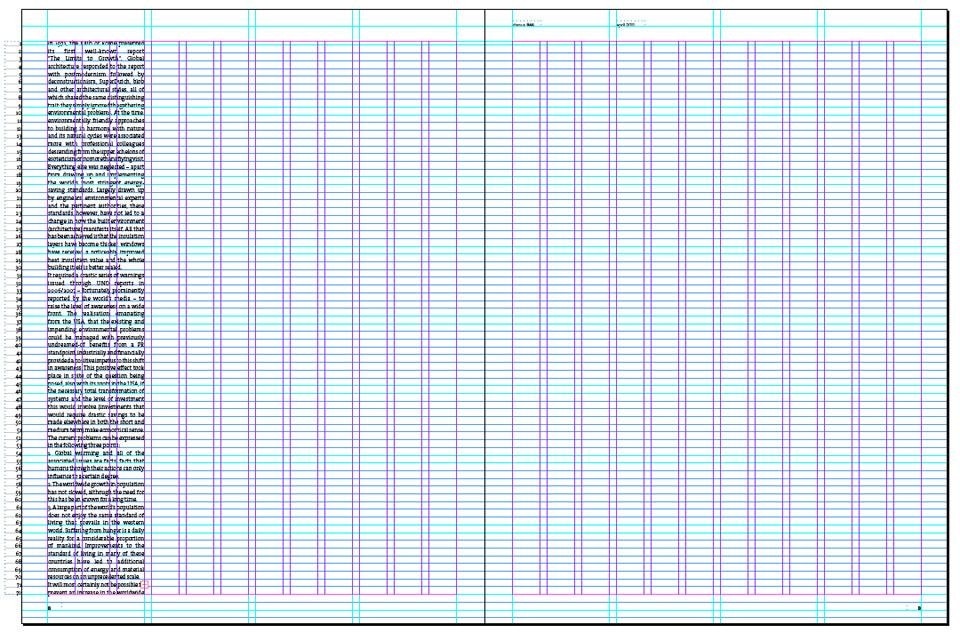Click the red overset text marker
This screenshot has width=960, height=633.
point(147,584)
